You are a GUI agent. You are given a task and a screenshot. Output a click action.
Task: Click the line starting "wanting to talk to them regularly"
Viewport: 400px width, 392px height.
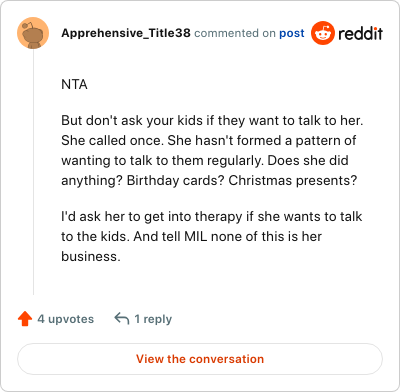[205, 161]
